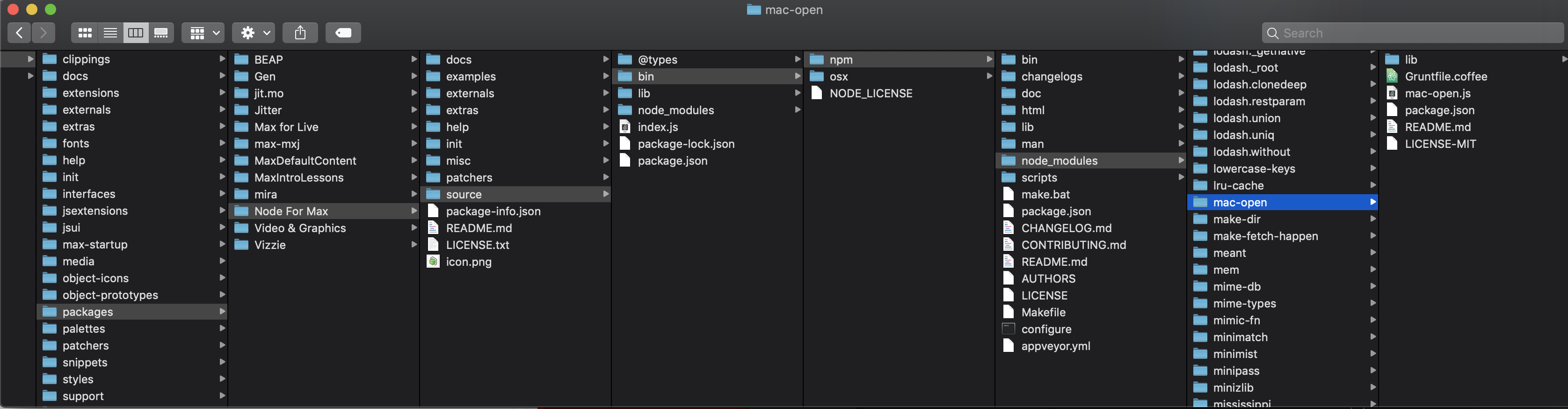
Task: Switch to icon view in toolbar
Action: tap(85, 33)
